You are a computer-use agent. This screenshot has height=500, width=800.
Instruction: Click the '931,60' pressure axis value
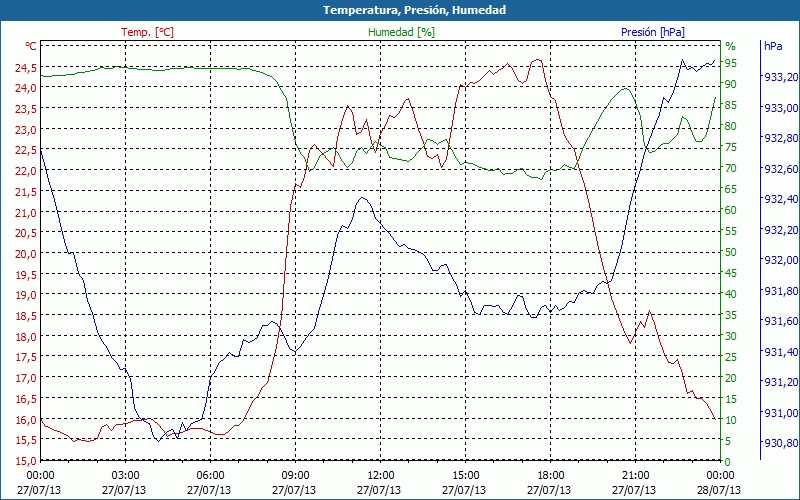click(781, 321)
